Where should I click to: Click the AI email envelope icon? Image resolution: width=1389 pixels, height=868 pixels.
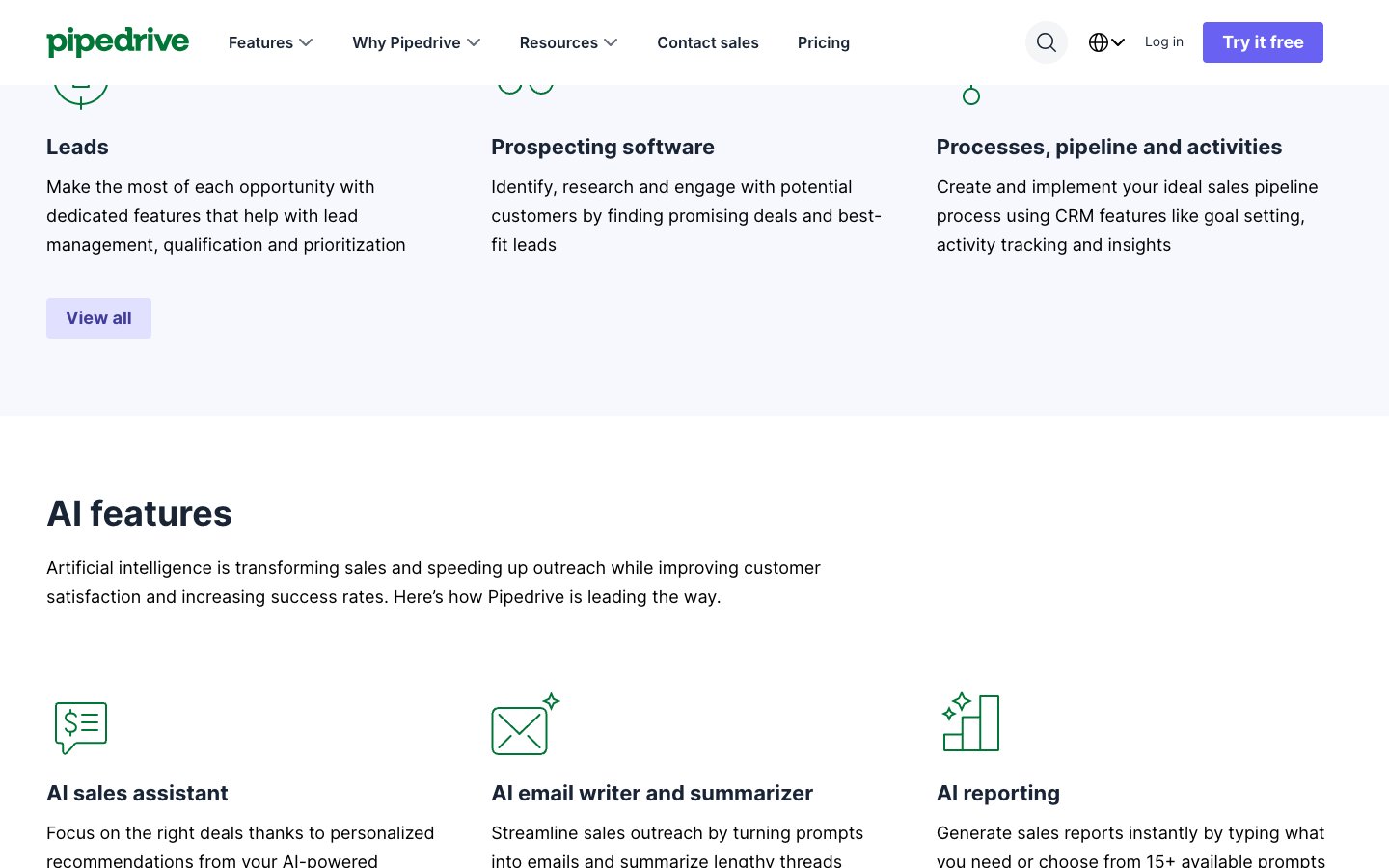[524, 725]
